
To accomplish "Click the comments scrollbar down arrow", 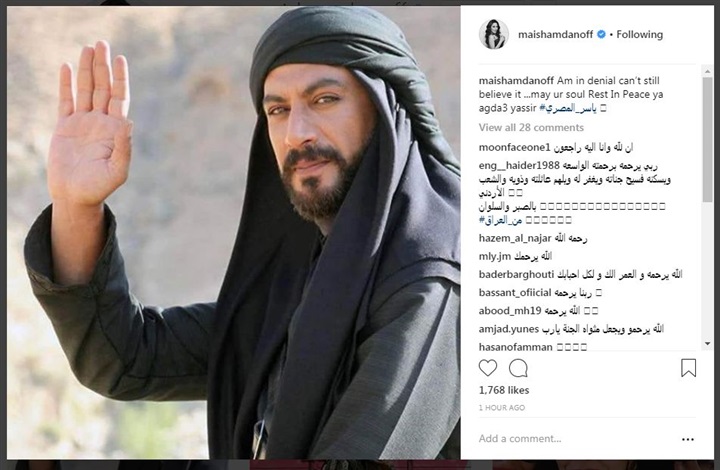I will click(x=707, y=343).
